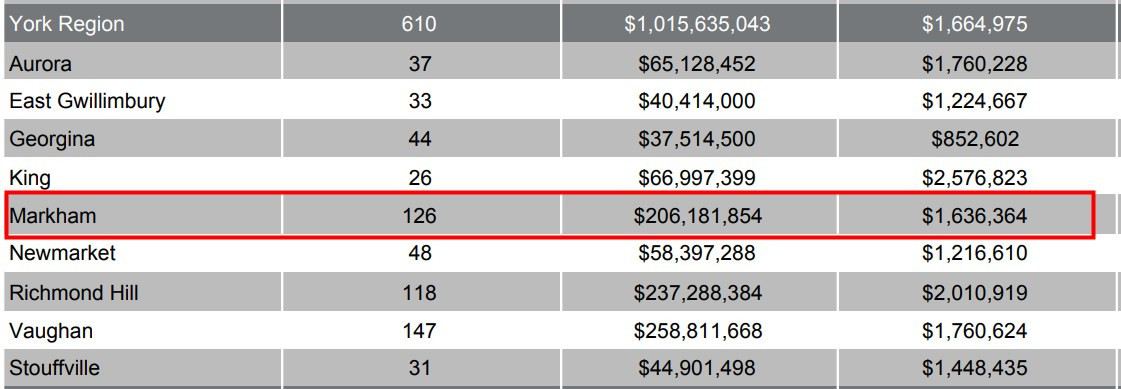Click Richmond Hill volume $237,288,384
1121x389 pixels.
[x=697, y=292]
